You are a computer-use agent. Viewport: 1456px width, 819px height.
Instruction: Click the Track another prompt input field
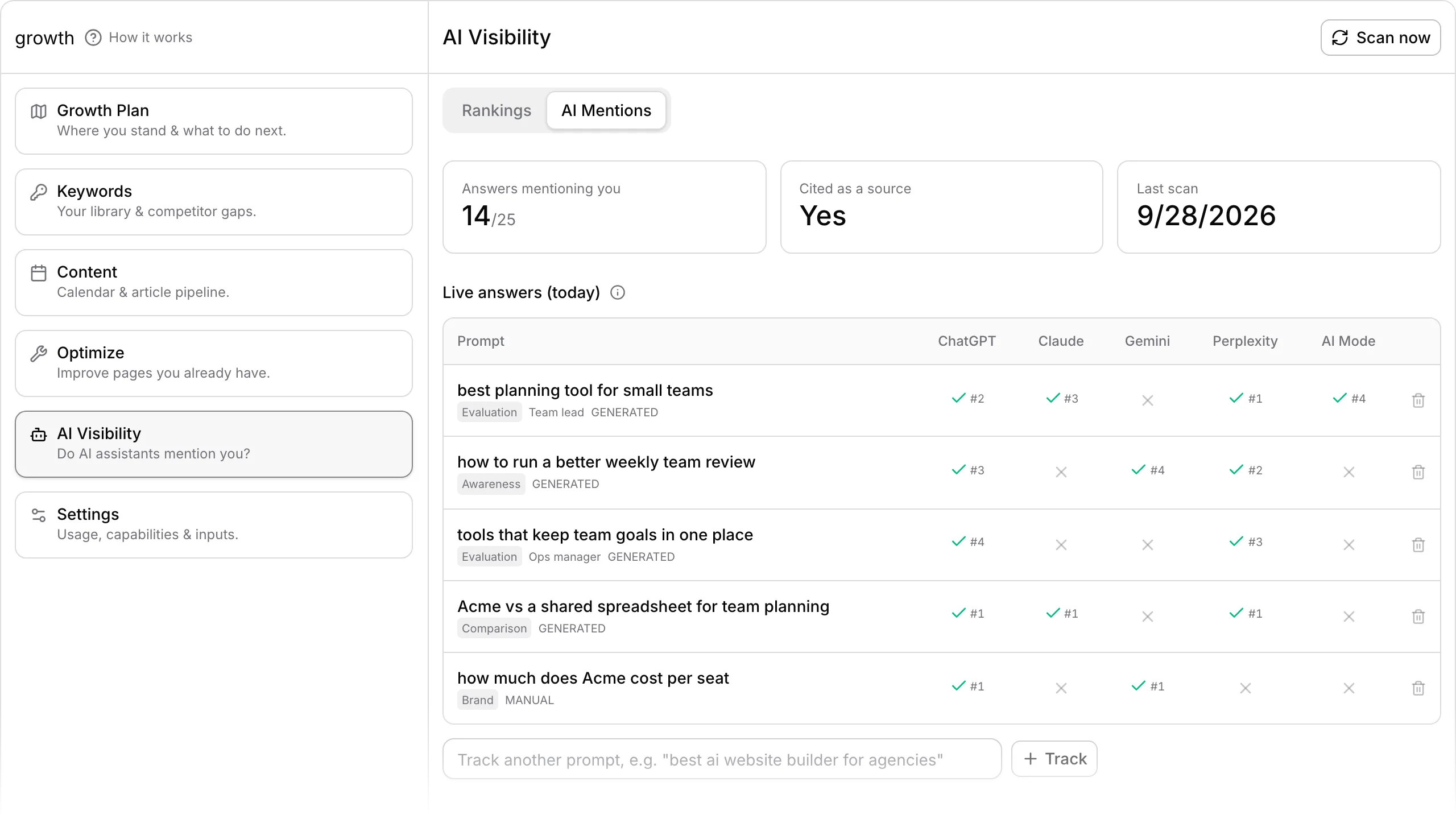(722, 759)
